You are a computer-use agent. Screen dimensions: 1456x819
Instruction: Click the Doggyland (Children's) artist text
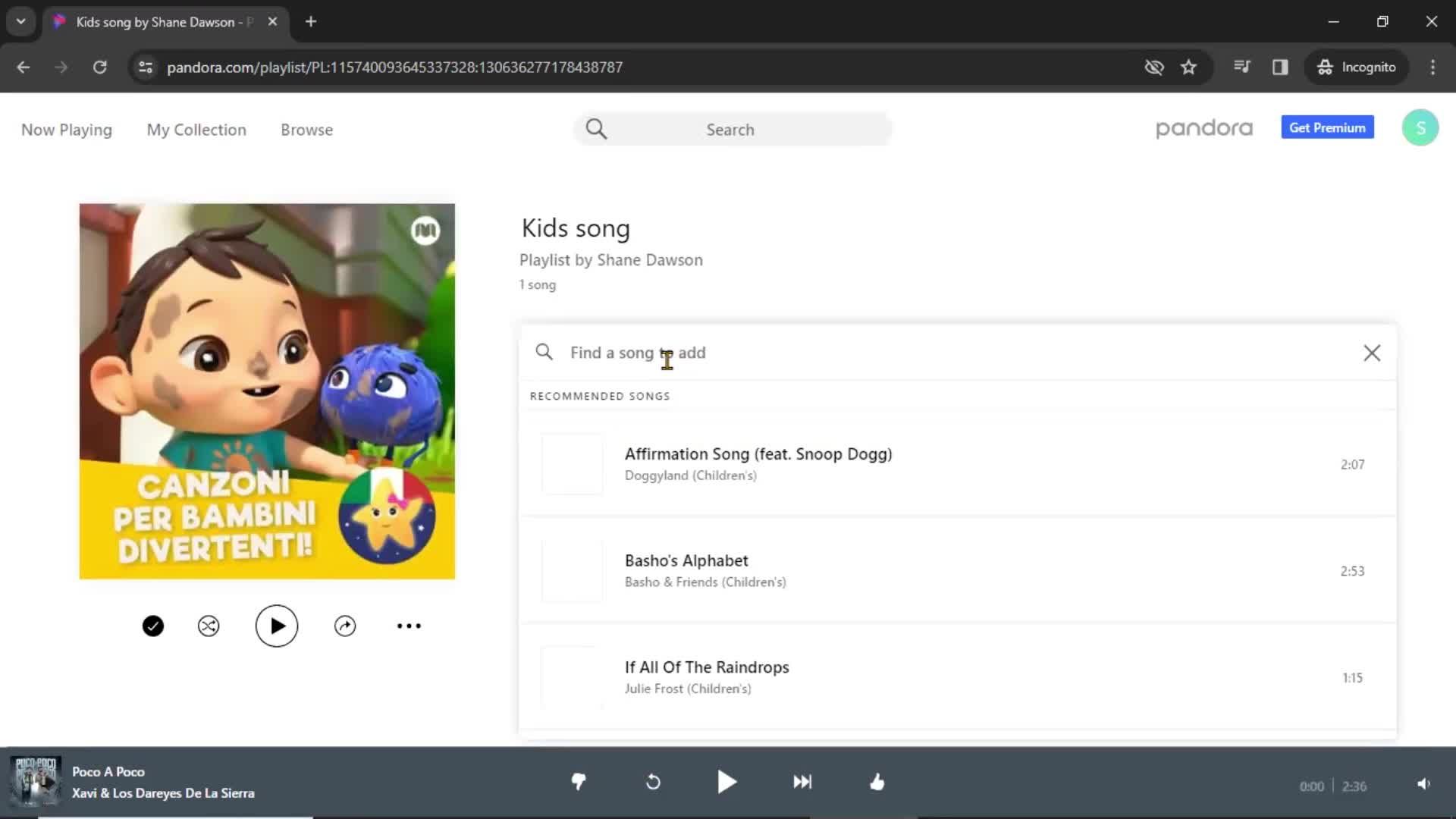pyautogui.click(x=691, y=475)
